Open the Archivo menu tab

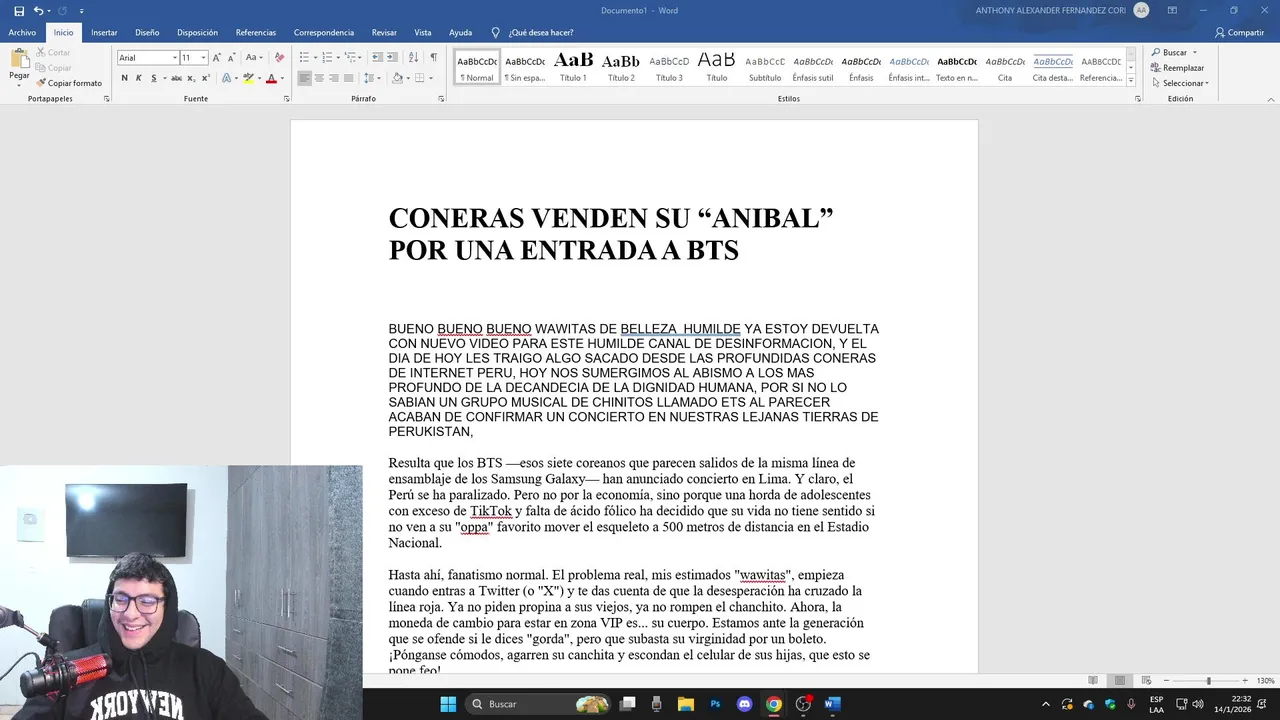22,32
